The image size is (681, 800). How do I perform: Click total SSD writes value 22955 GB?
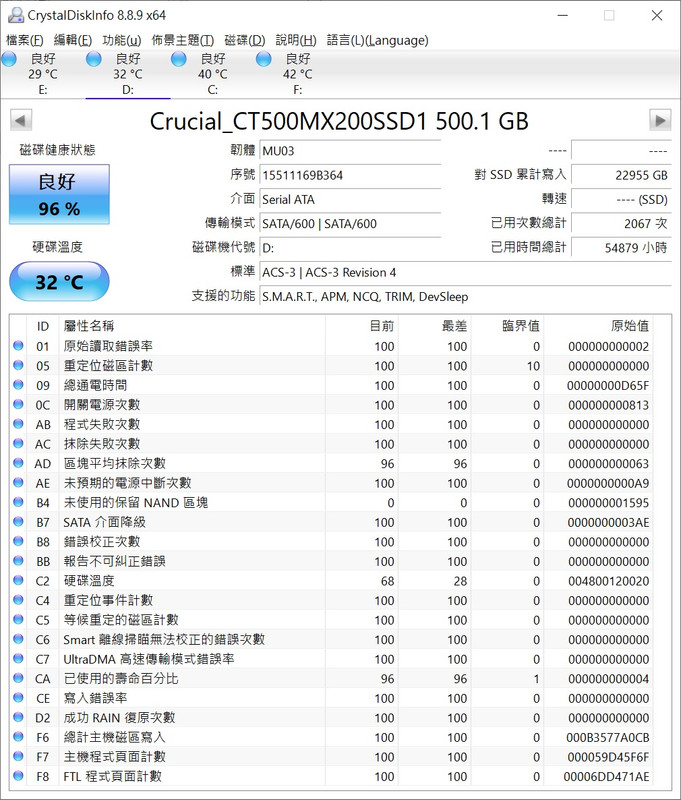[621, 175]
